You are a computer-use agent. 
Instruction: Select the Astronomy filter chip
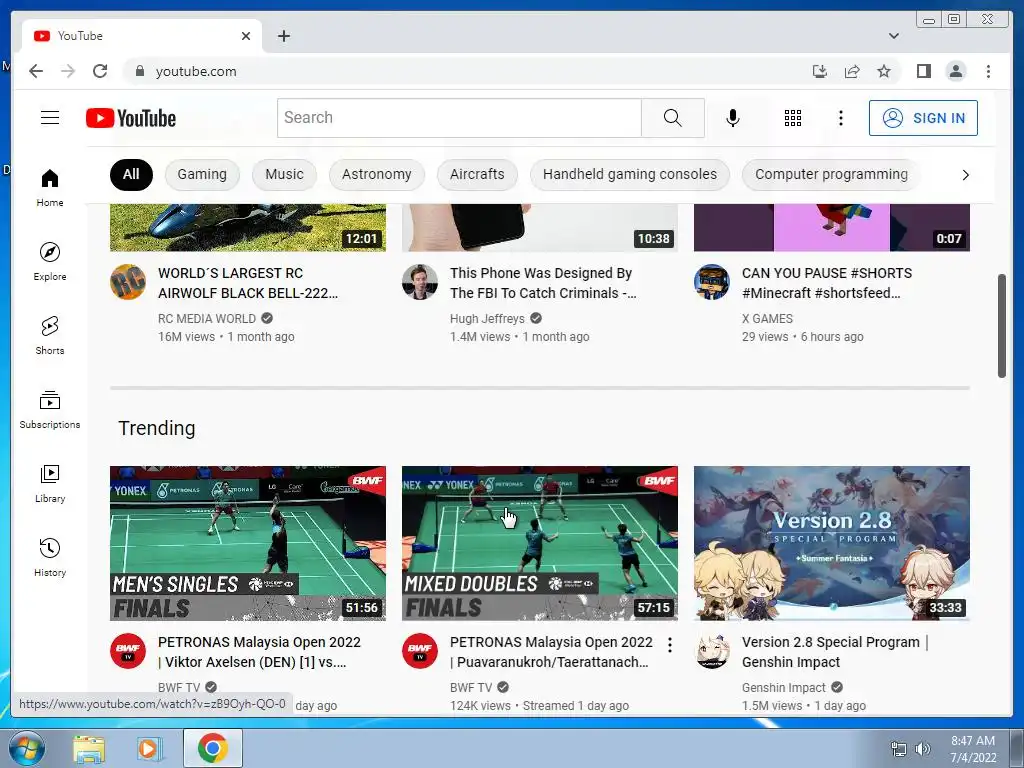point(376,174)
